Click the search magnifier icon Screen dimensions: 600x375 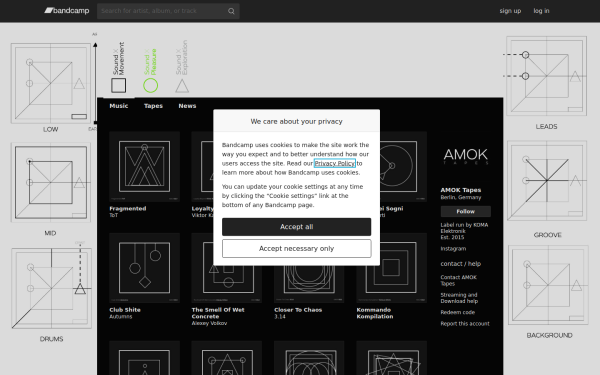click(x=231, y=11)
